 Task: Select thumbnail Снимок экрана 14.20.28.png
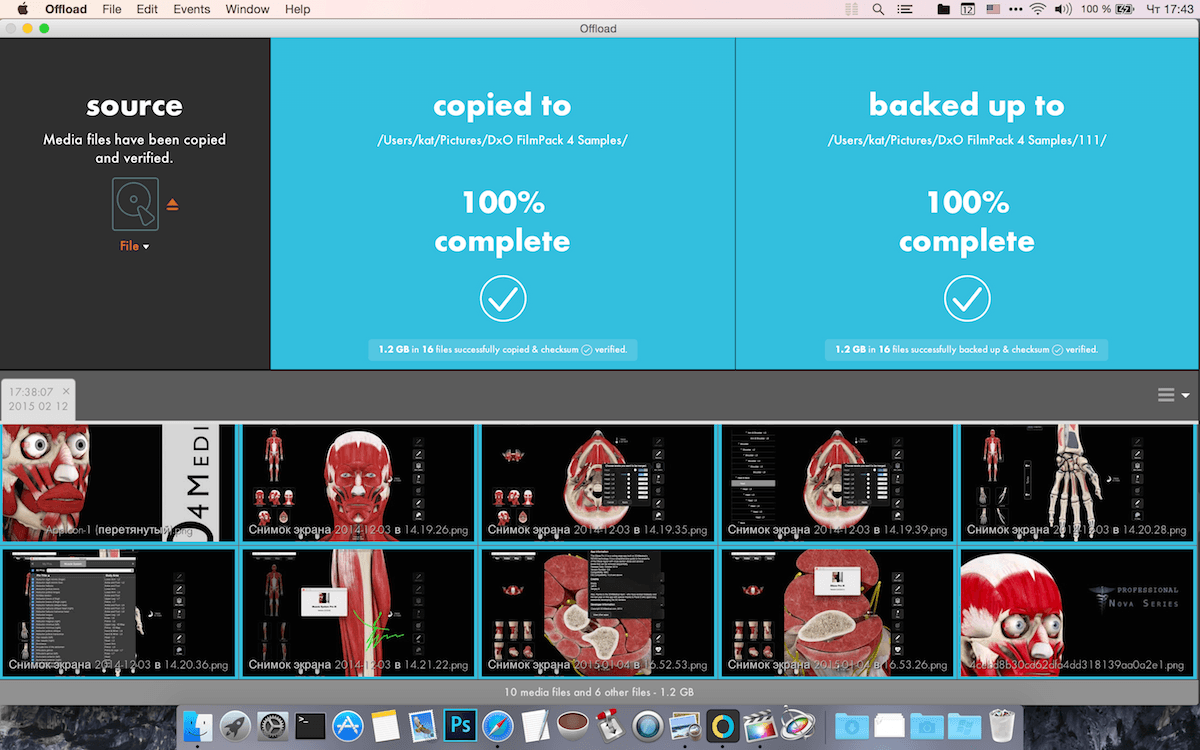[1078, 483]
